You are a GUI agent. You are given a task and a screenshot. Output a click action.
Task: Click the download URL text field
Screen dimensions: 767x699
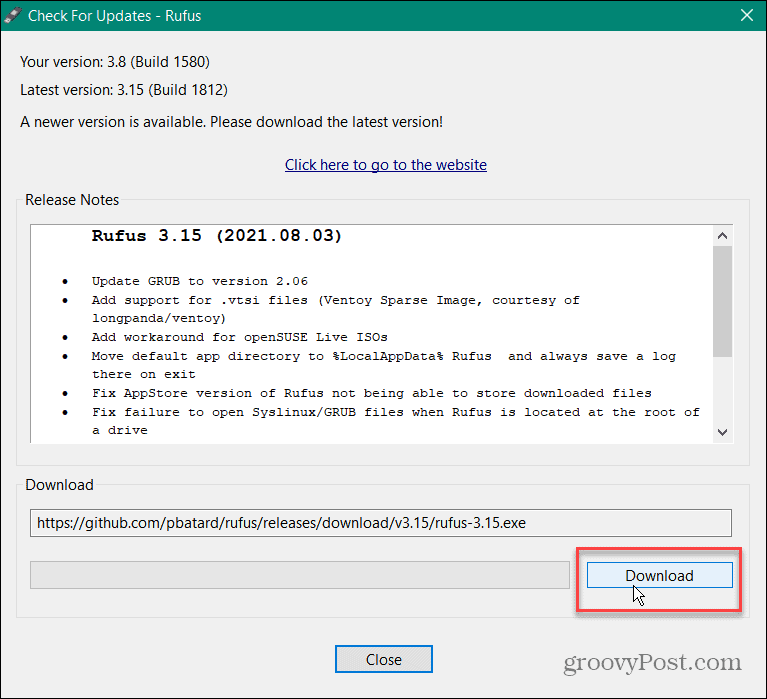click(381, 523)
